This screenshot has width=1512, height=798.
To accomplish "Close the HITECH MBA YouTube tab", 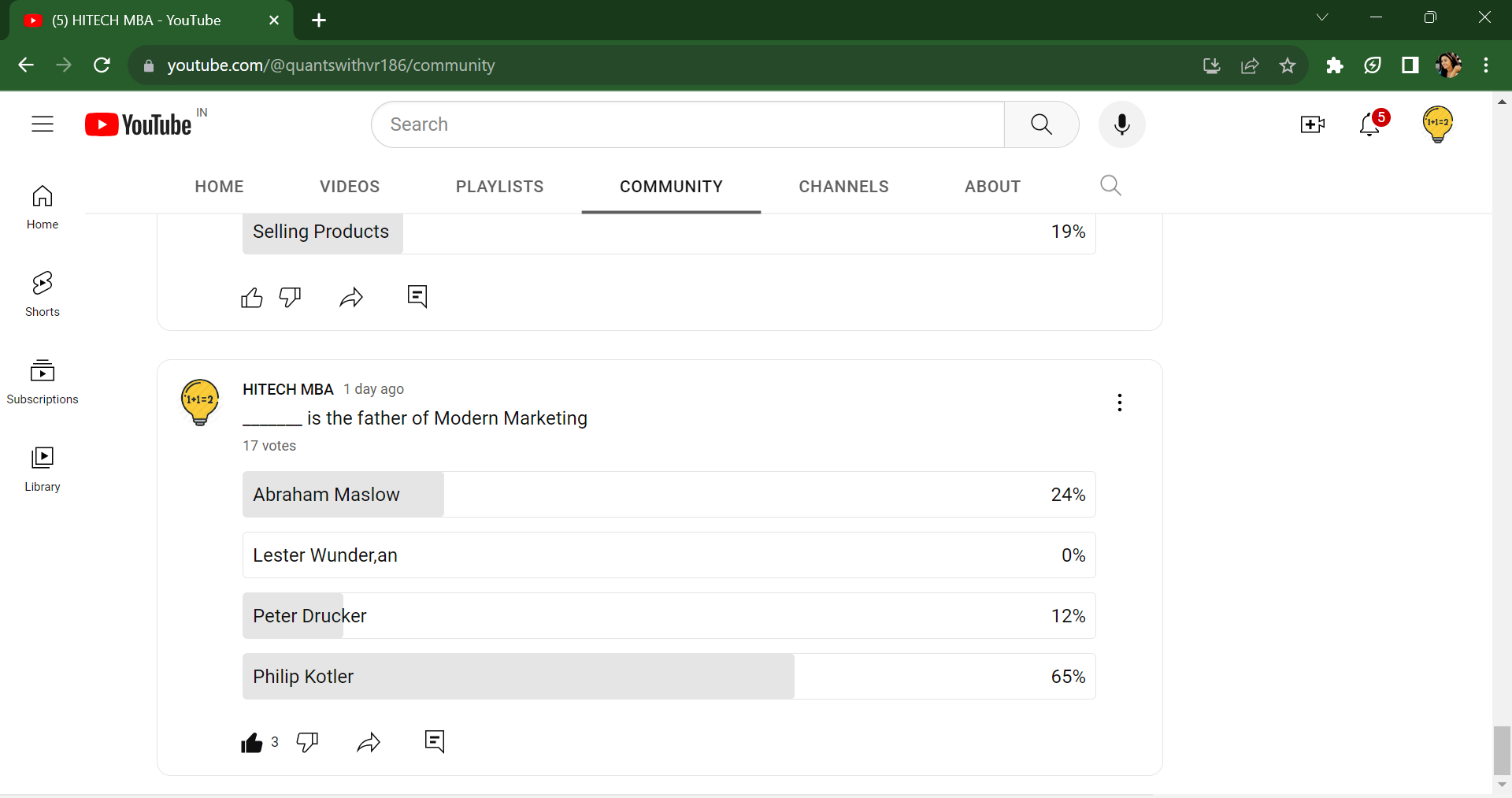I will tap(274, 20).
